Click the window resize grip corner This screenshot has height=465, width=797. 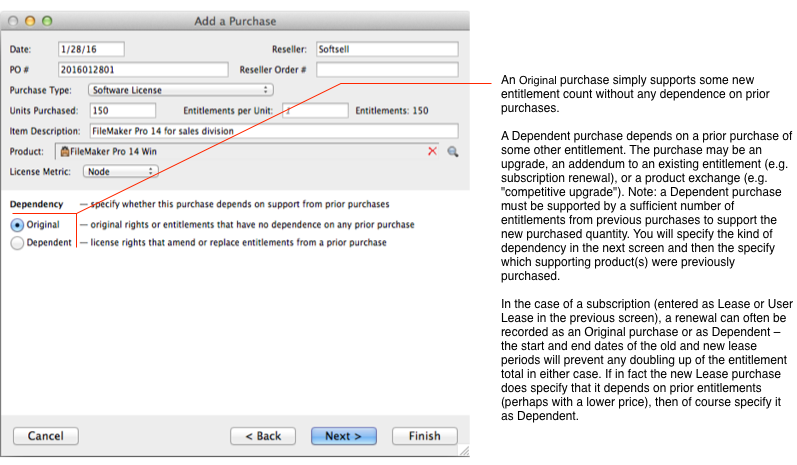(x=464, y=450)
